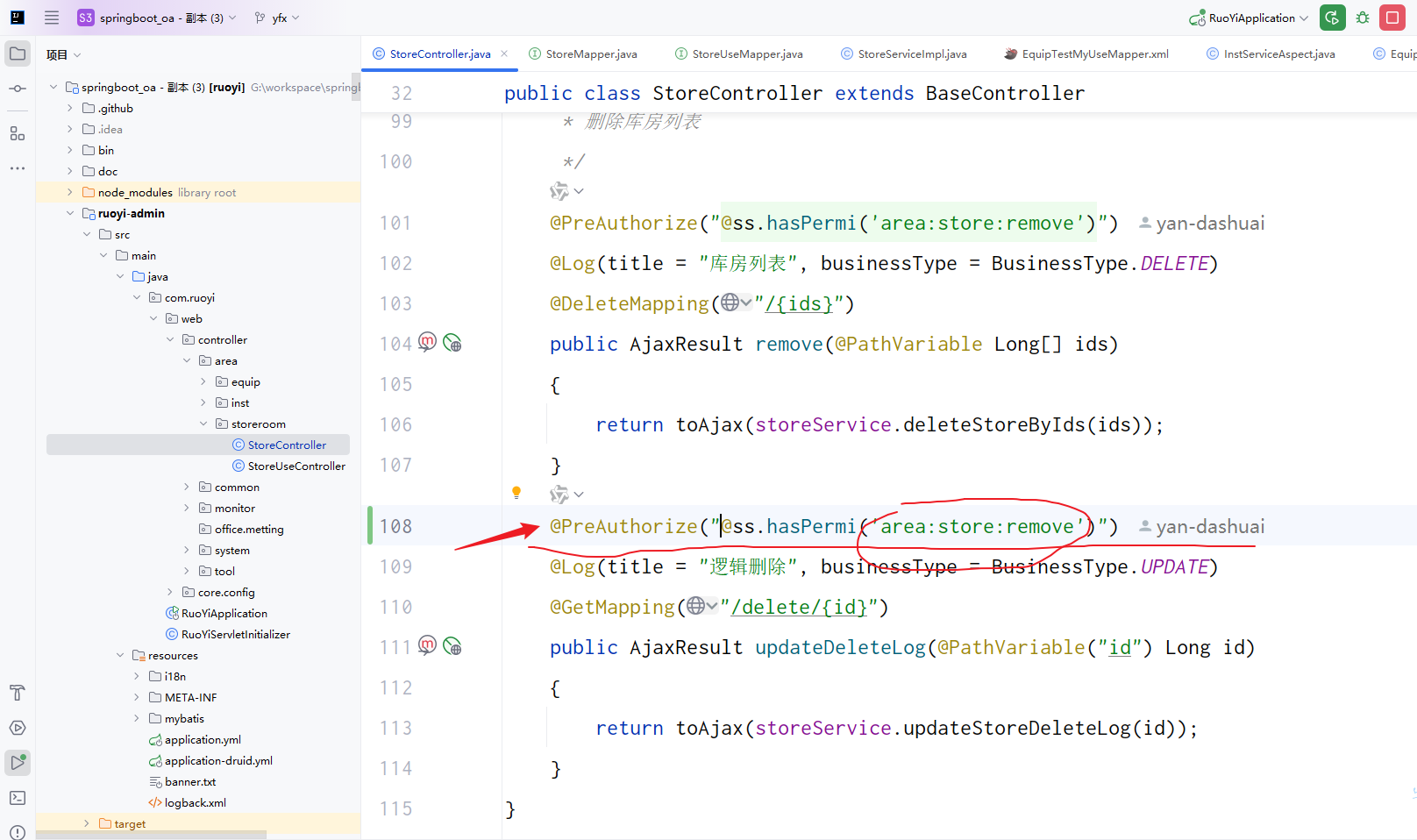Open application-druid.yml file

click(x=210, y=760)
